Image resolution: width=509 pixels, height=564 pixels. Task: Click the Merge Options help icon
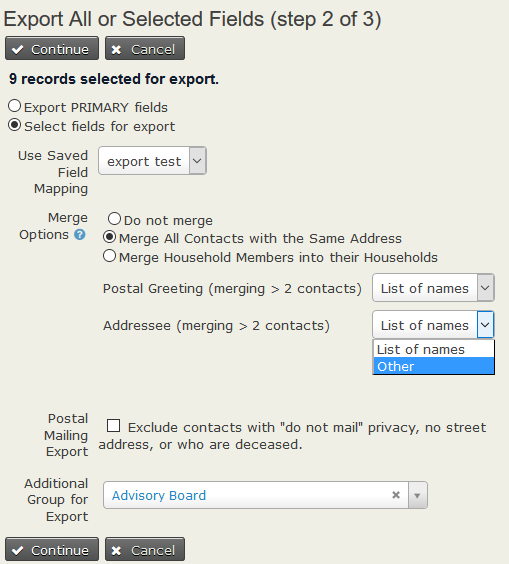click(x=79, y=235)
